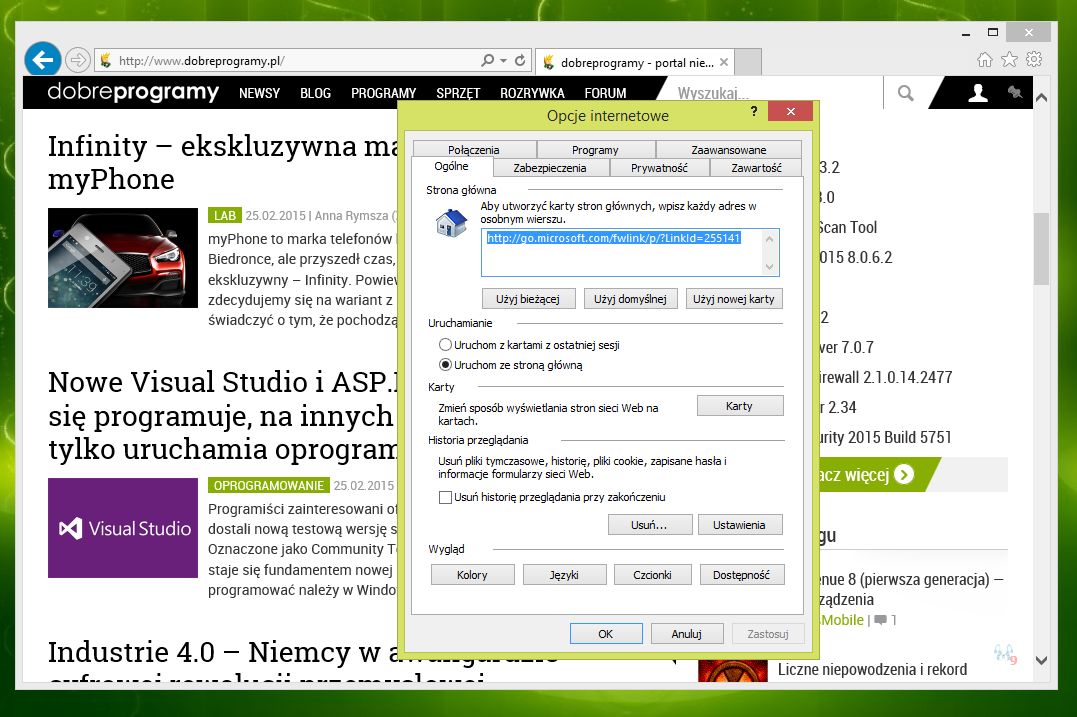Switch to the Zaawansowane tab
The image size is (1077, 717).
[x=729, y=150]
